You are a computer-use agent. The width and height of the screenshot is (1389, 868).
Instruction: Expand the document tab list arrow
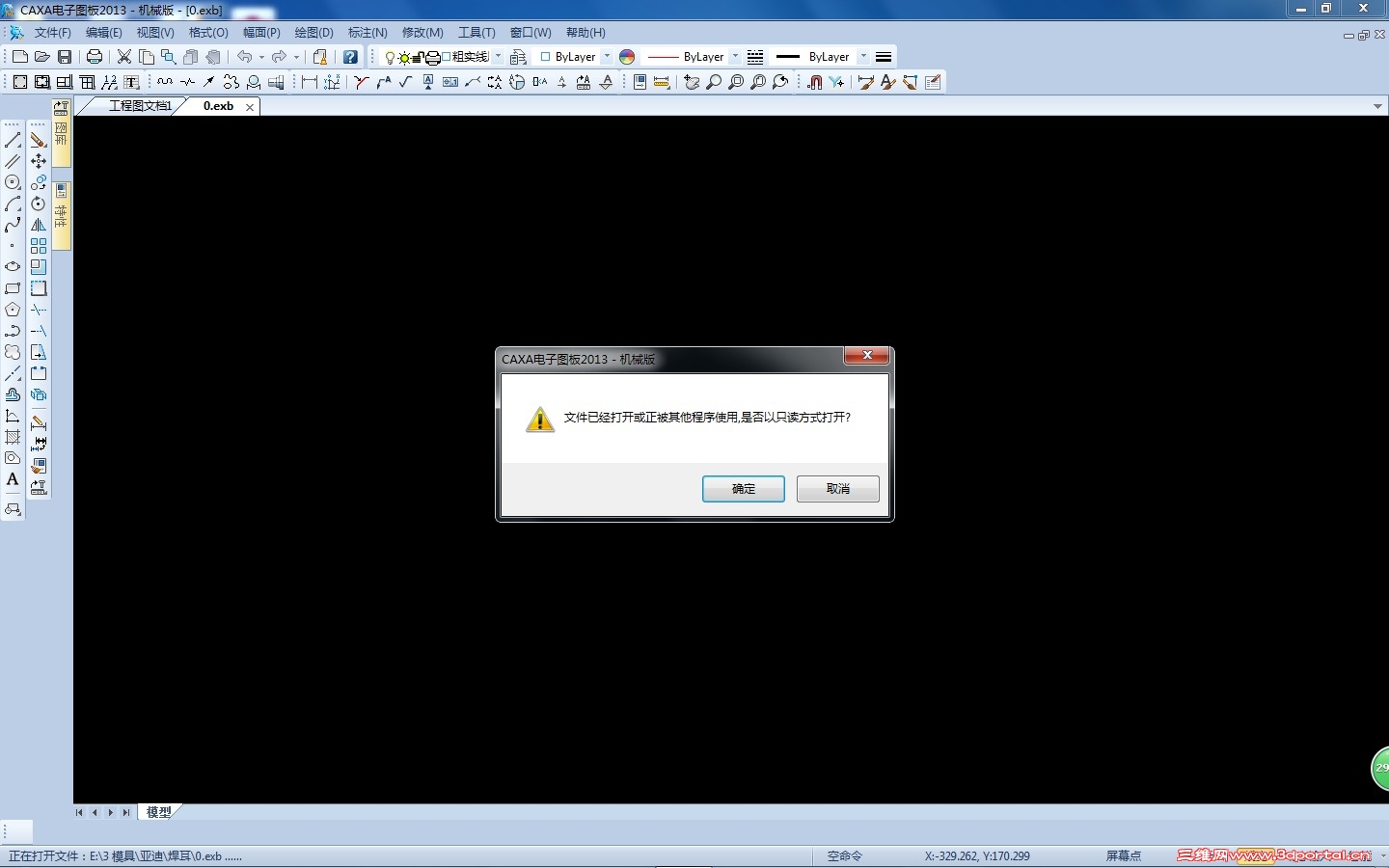(x=1377, y=106)
